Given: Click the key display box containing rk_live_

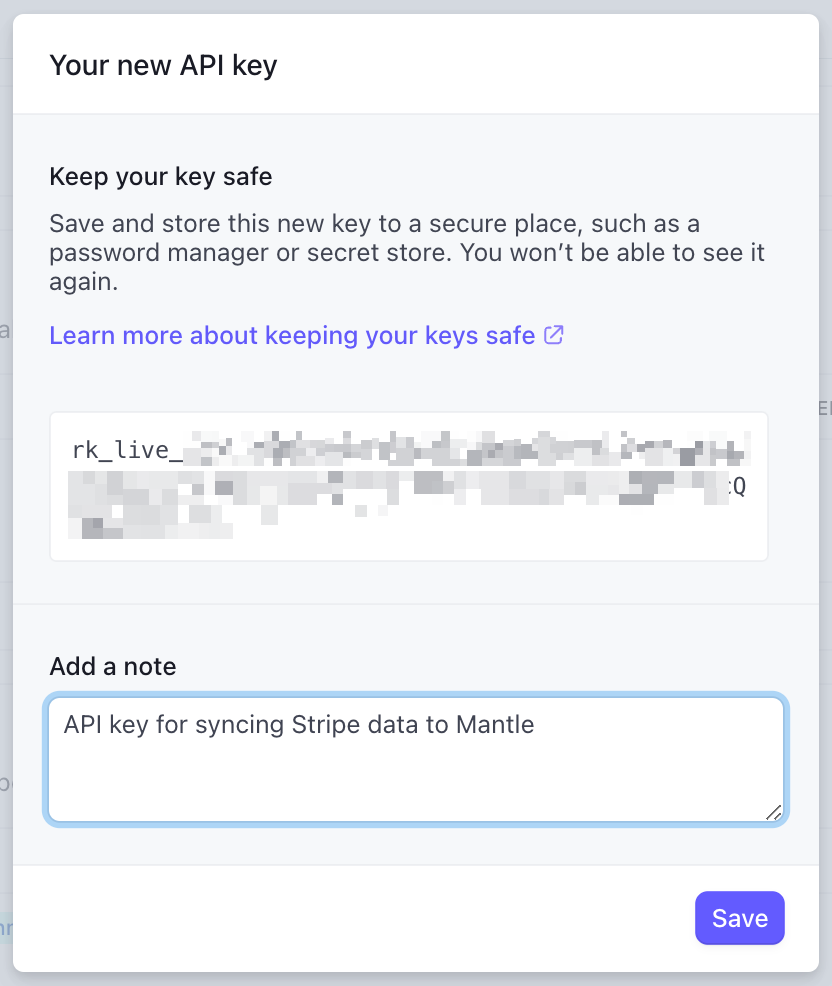Looking at the screenshot, I should [408, 486].
